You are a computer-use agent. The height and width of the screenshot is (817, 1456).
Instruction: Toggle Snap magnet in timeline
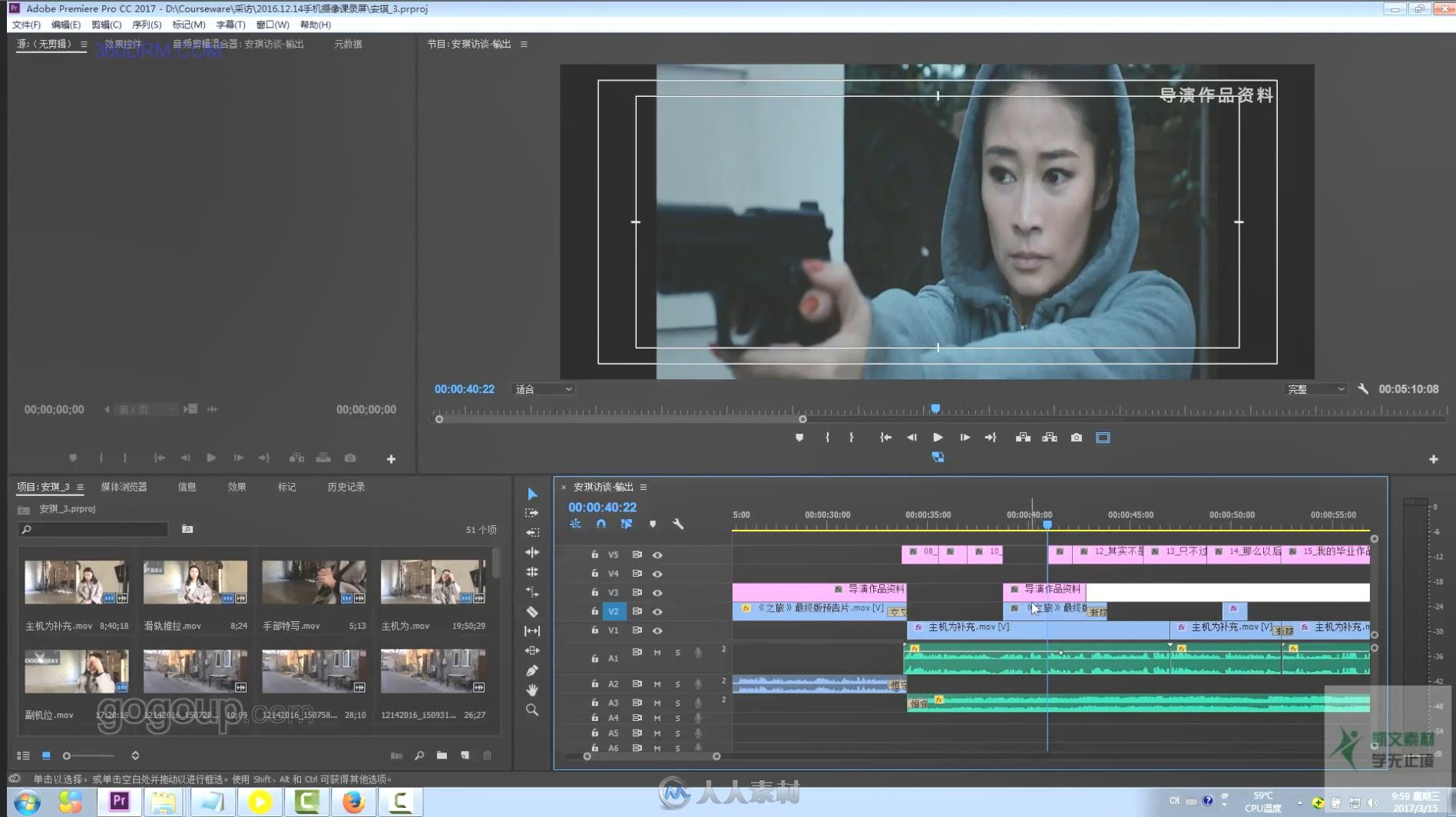click(601, 524)
